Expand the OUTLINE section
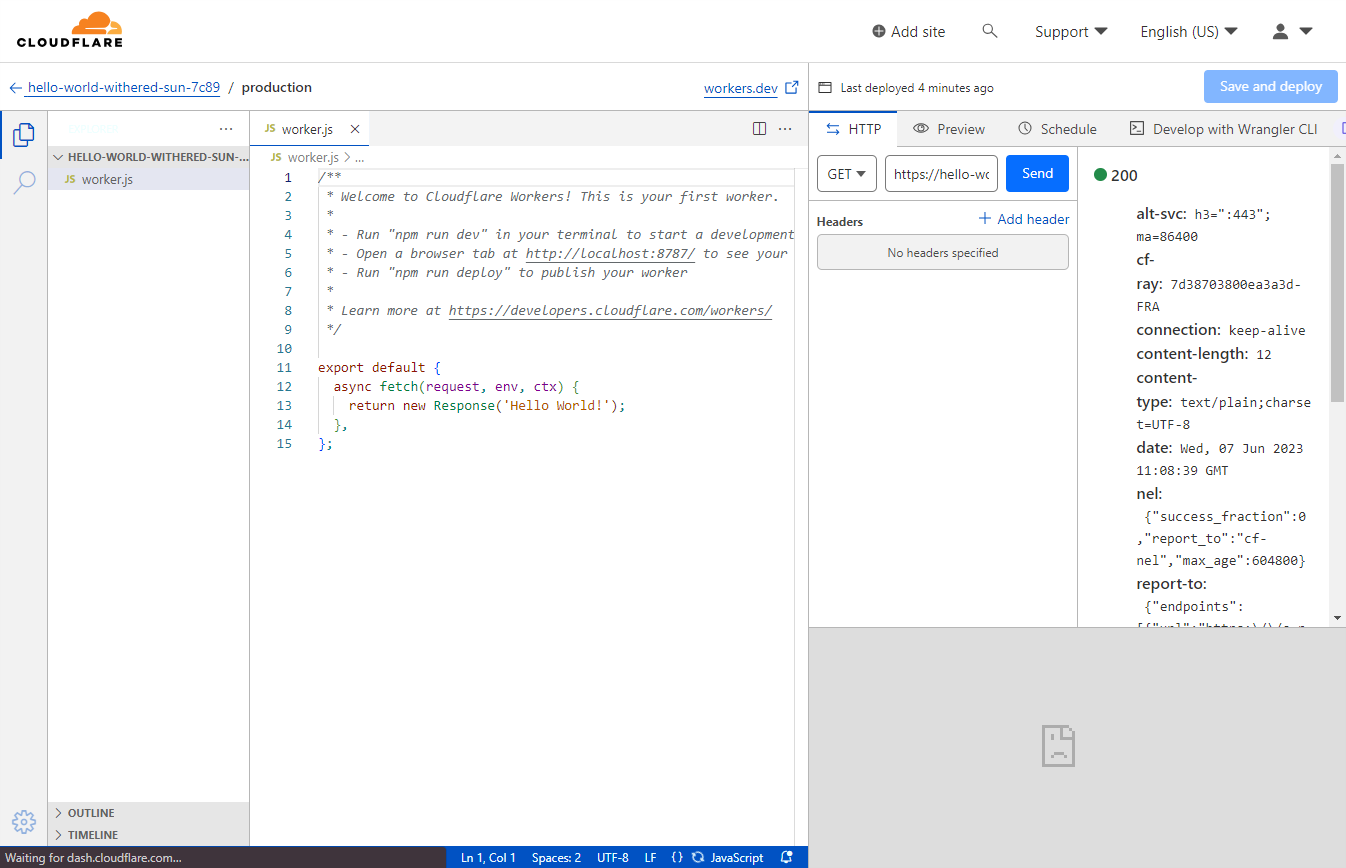This screenshot has width=1346, height=868. 148,813
